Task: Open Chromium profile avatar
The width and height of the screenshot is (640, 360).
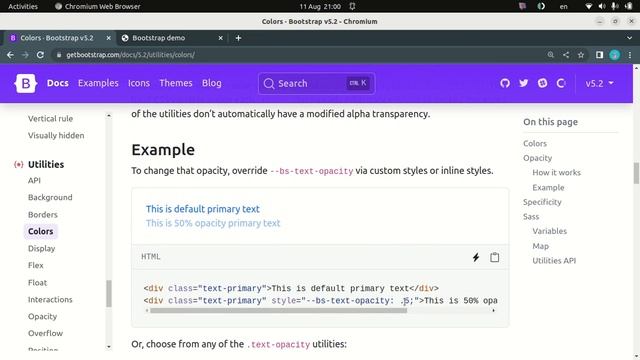Action: (x=615, y=55)
